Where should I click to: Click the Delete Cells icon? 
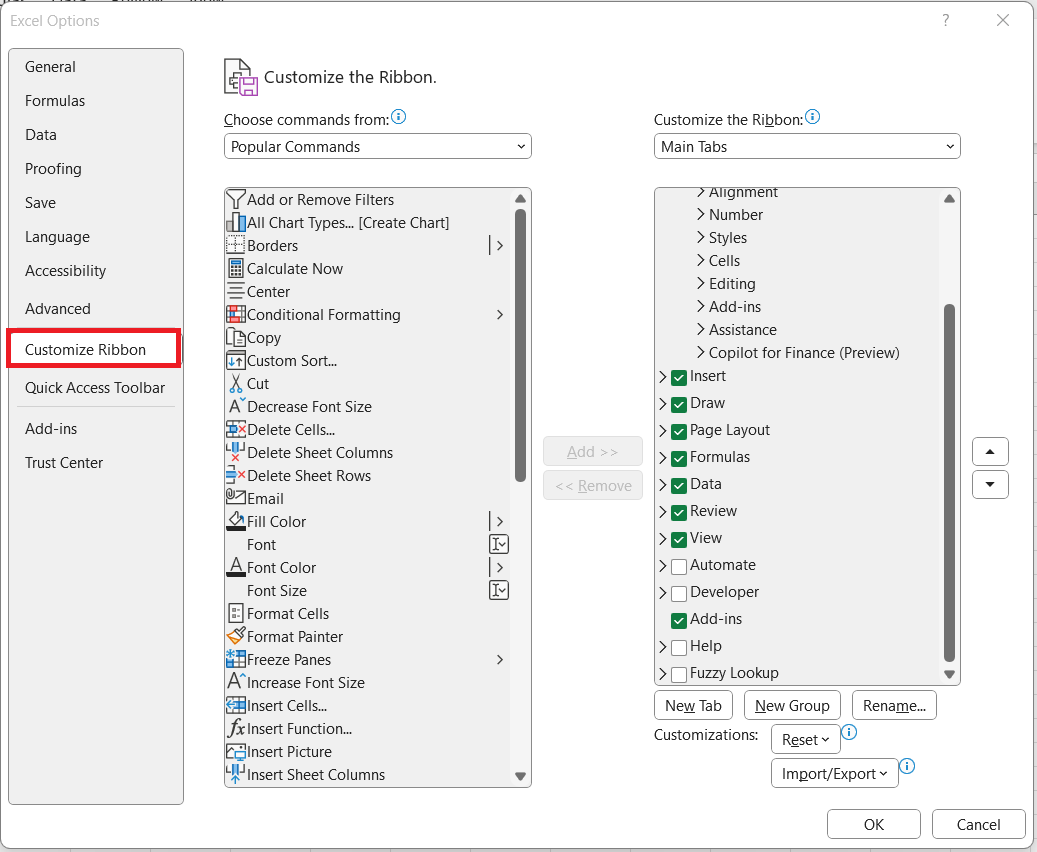[x=235, y=429]
